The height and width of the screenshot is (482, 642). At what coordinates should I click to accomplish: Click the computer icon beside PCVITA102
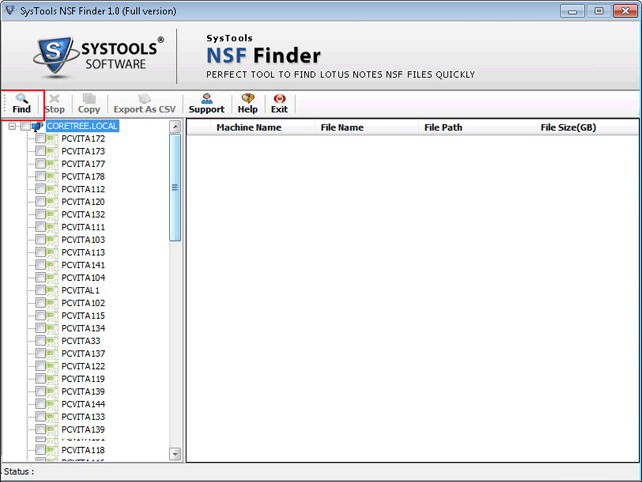click(52, 303)
